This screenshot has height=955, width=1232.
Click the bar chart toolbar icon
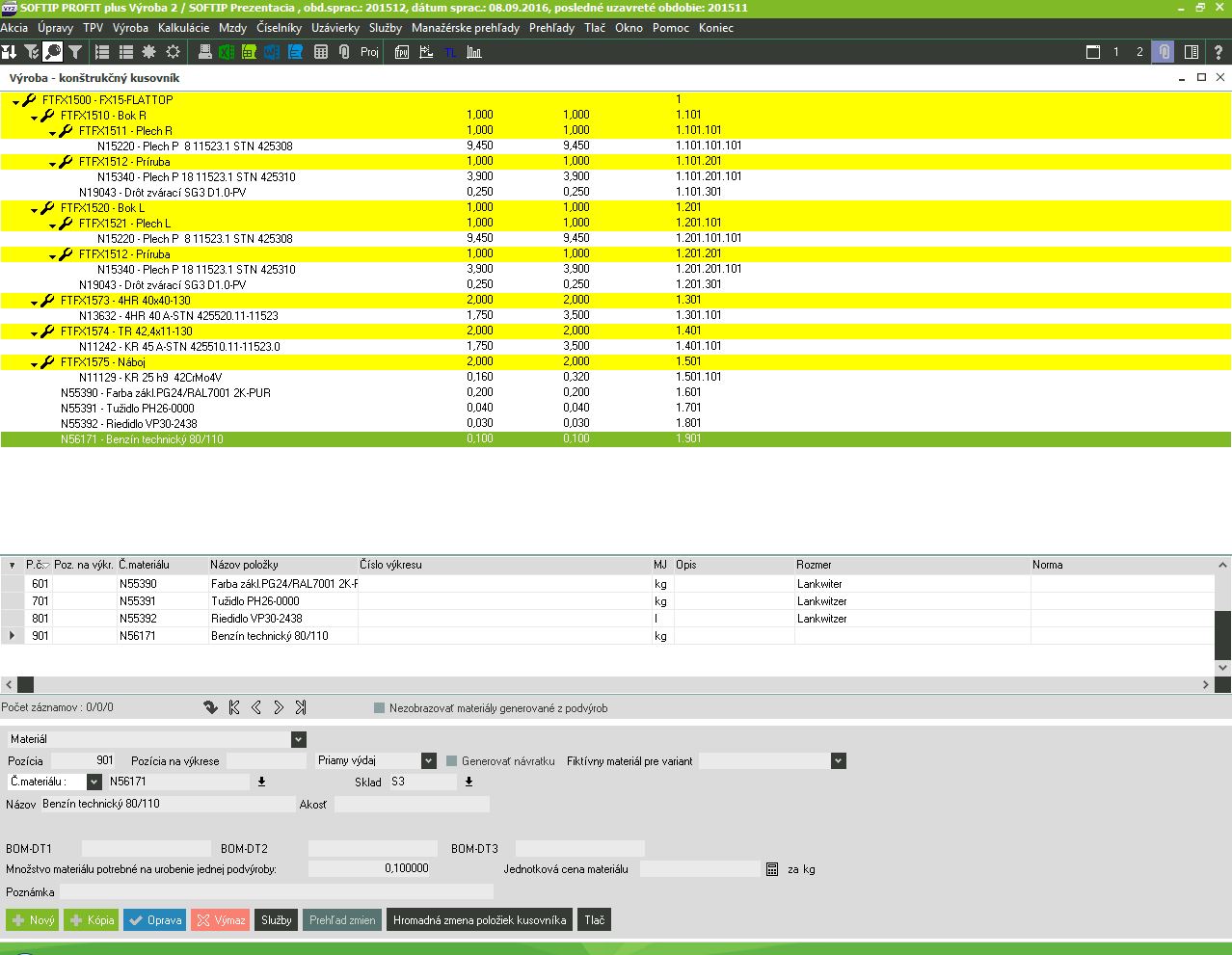click(474, 52)
